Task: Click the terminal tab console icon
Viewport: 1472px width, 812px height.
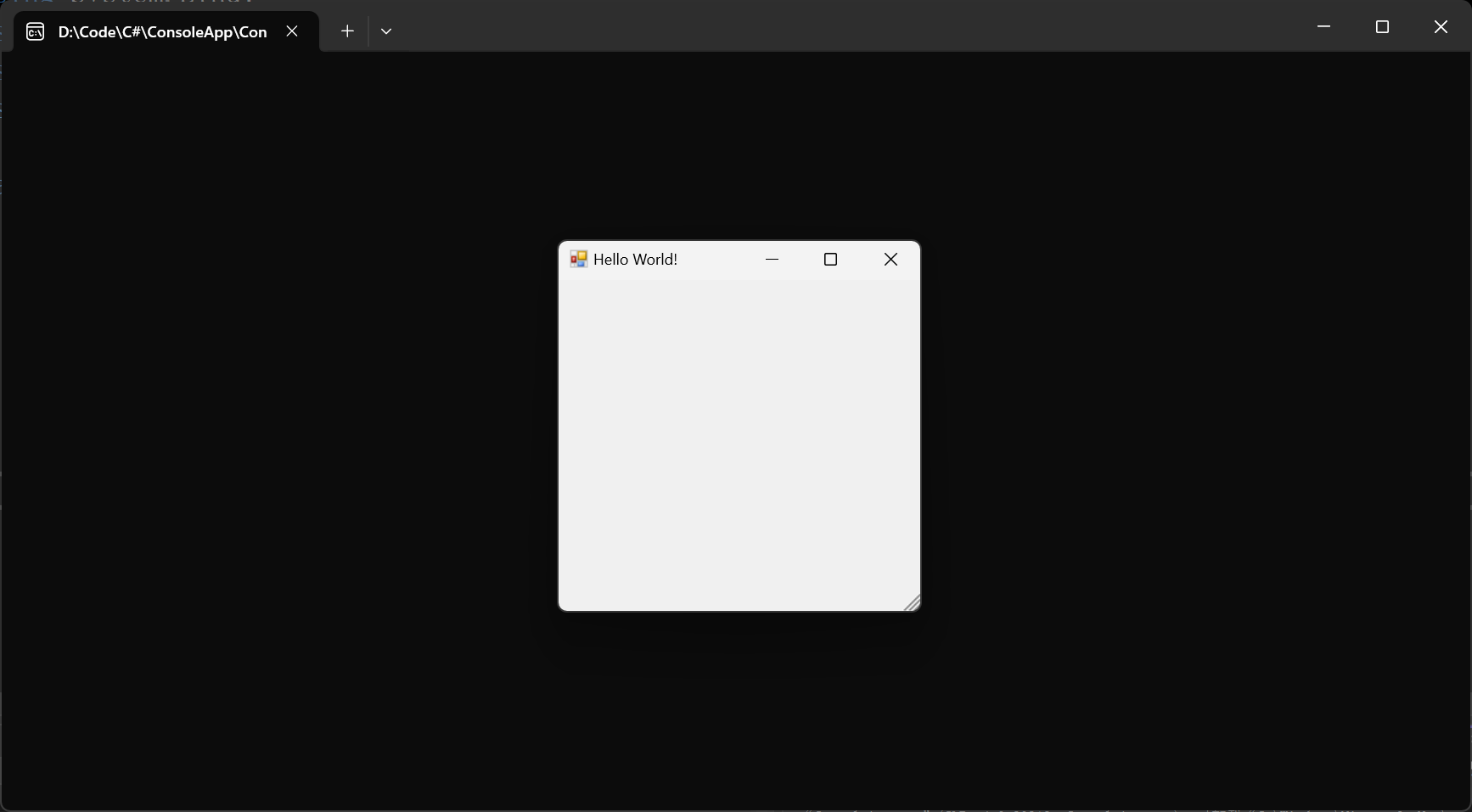Action: (36, 32)
